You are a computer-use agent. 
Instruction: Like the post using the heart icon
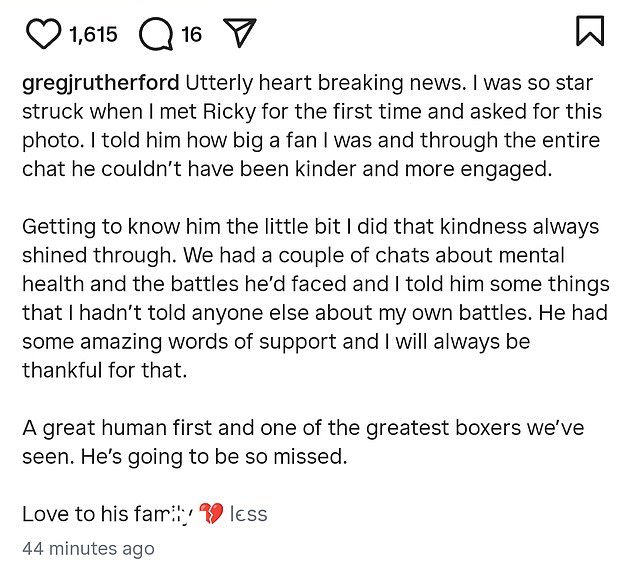[44, 34]
